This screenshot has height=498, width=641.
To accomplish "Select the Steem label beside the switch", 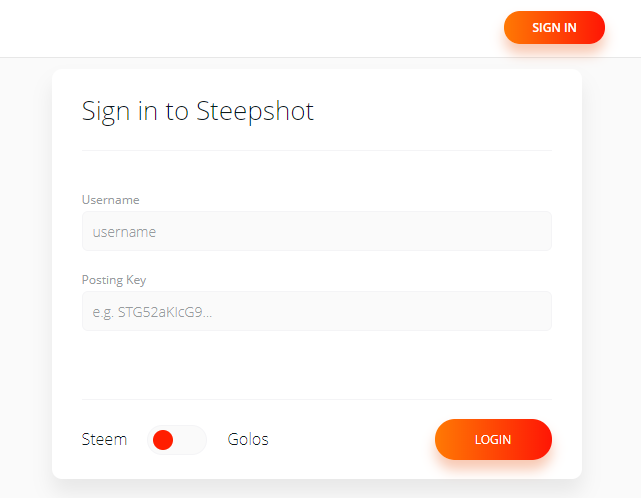I will click(104, 439).
